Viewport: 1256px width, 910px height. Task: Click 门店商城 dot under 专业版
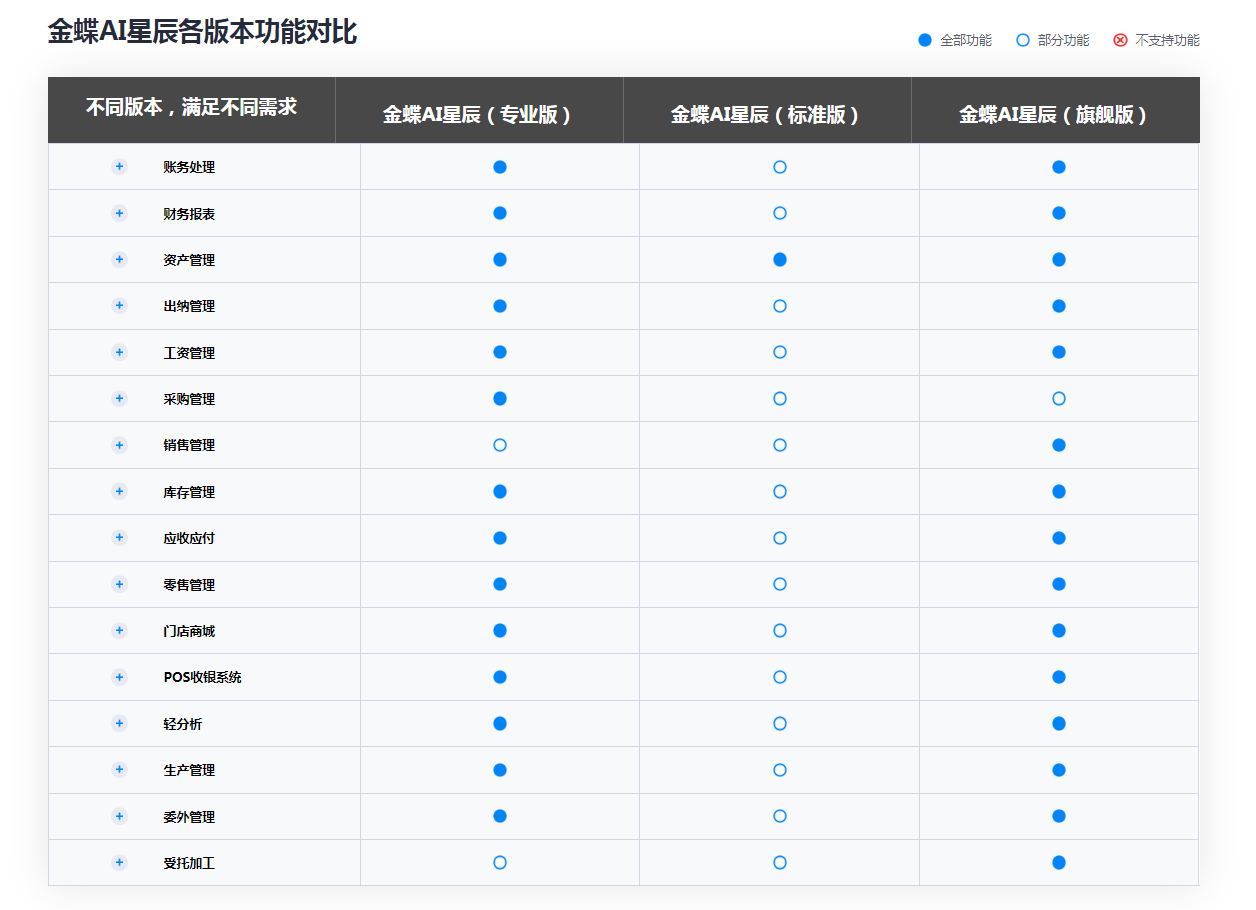point(500,630)
